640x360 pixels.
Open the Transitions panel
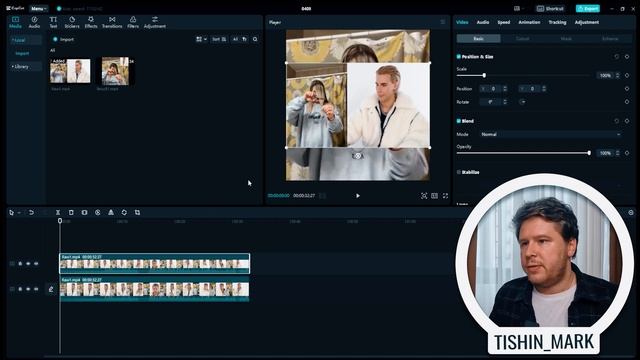click(112, 22)
